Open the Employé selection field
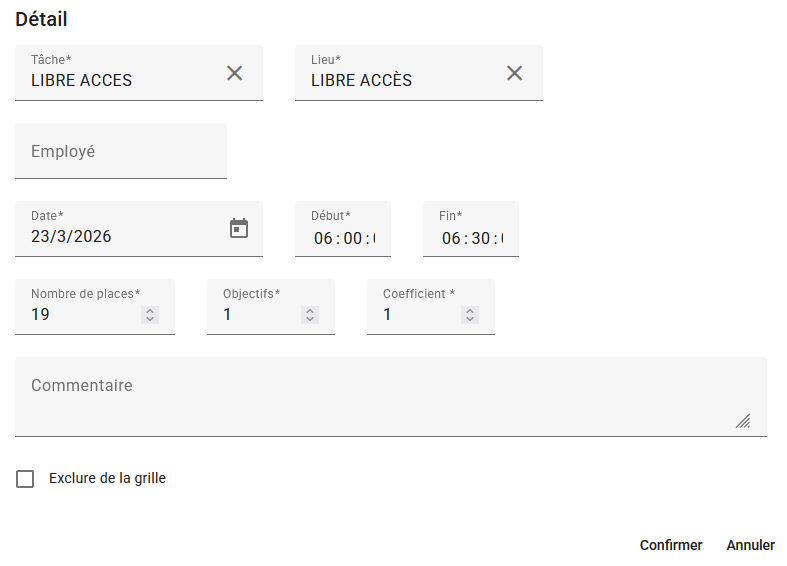 [120, 152]
